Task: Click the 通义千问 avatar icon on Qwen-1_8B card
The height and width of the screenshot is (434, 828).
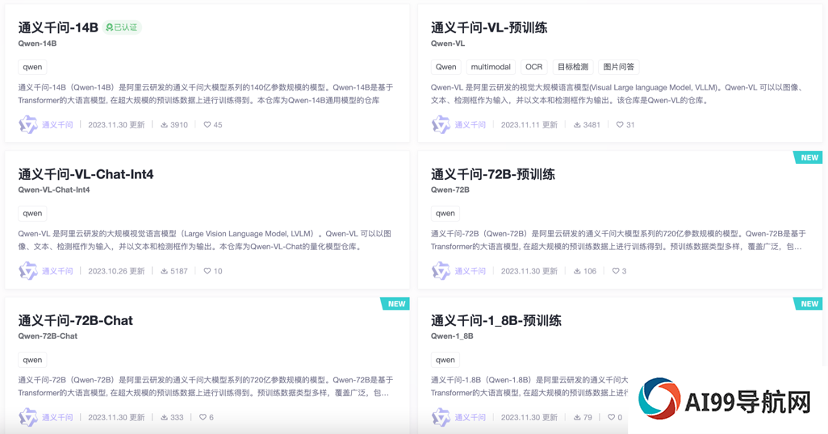Action: 441,417
